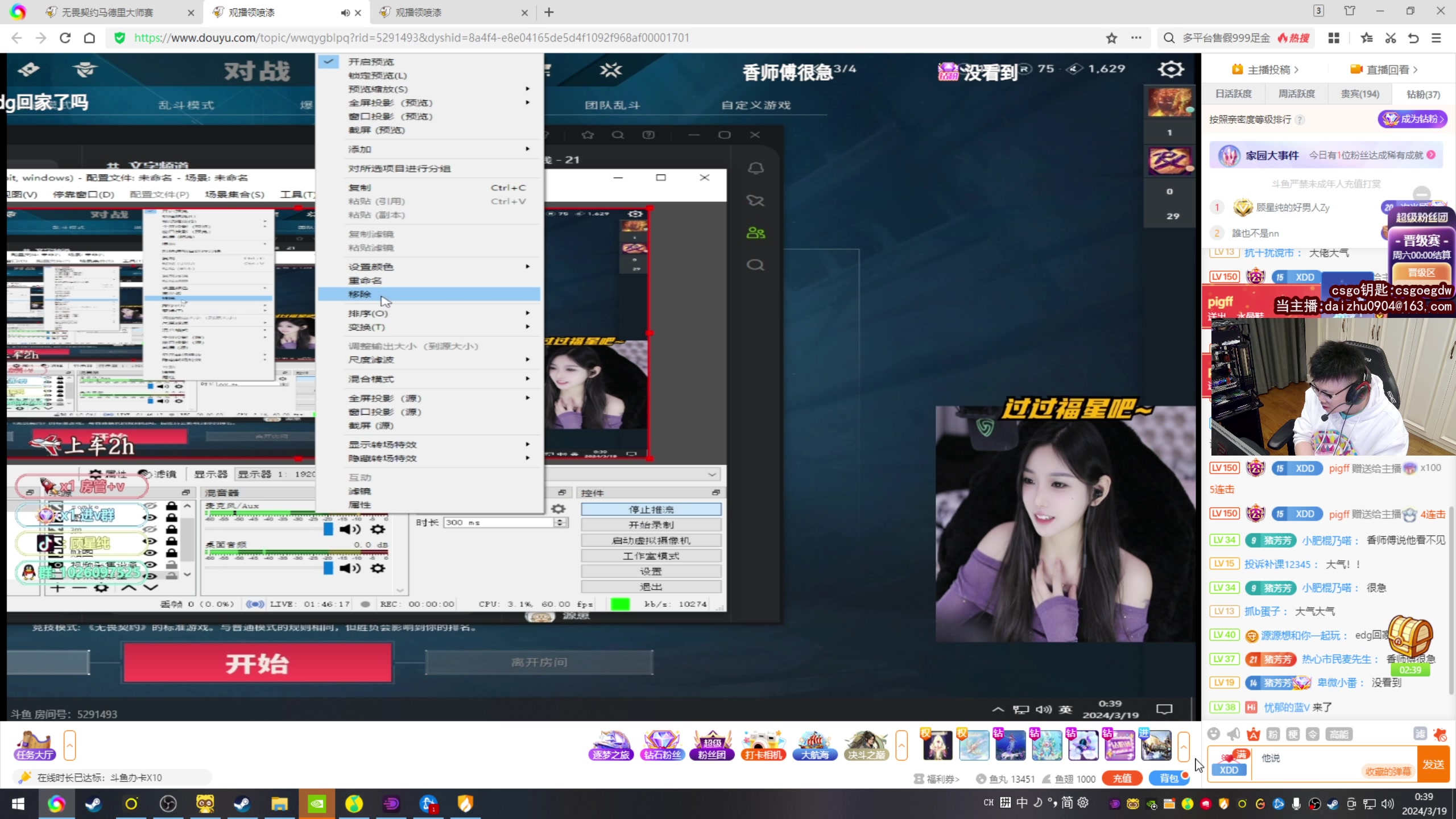
Task: Click the 充值 recharge button
Action: point(1122,778)
